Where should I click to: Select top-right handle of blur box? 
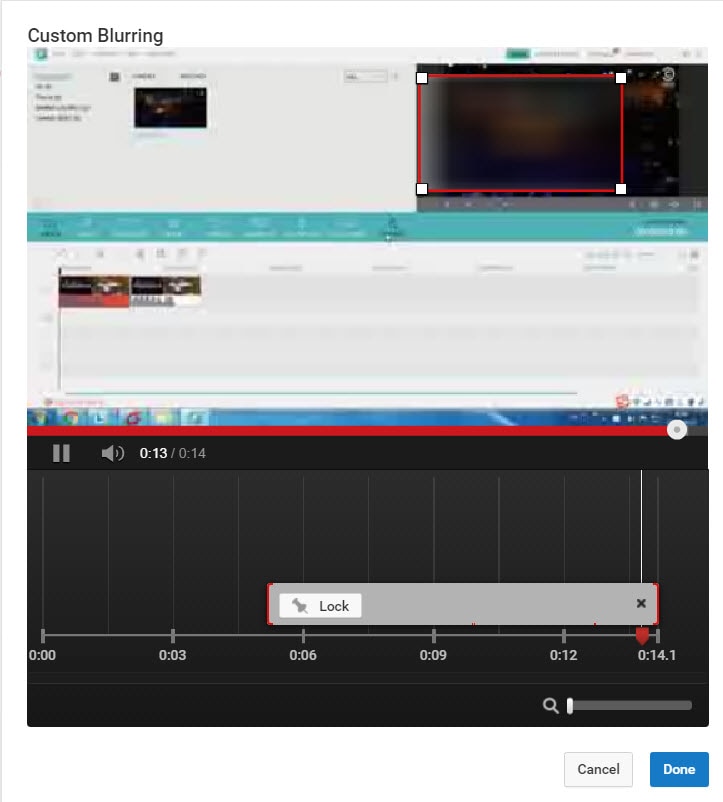point(621,78)
